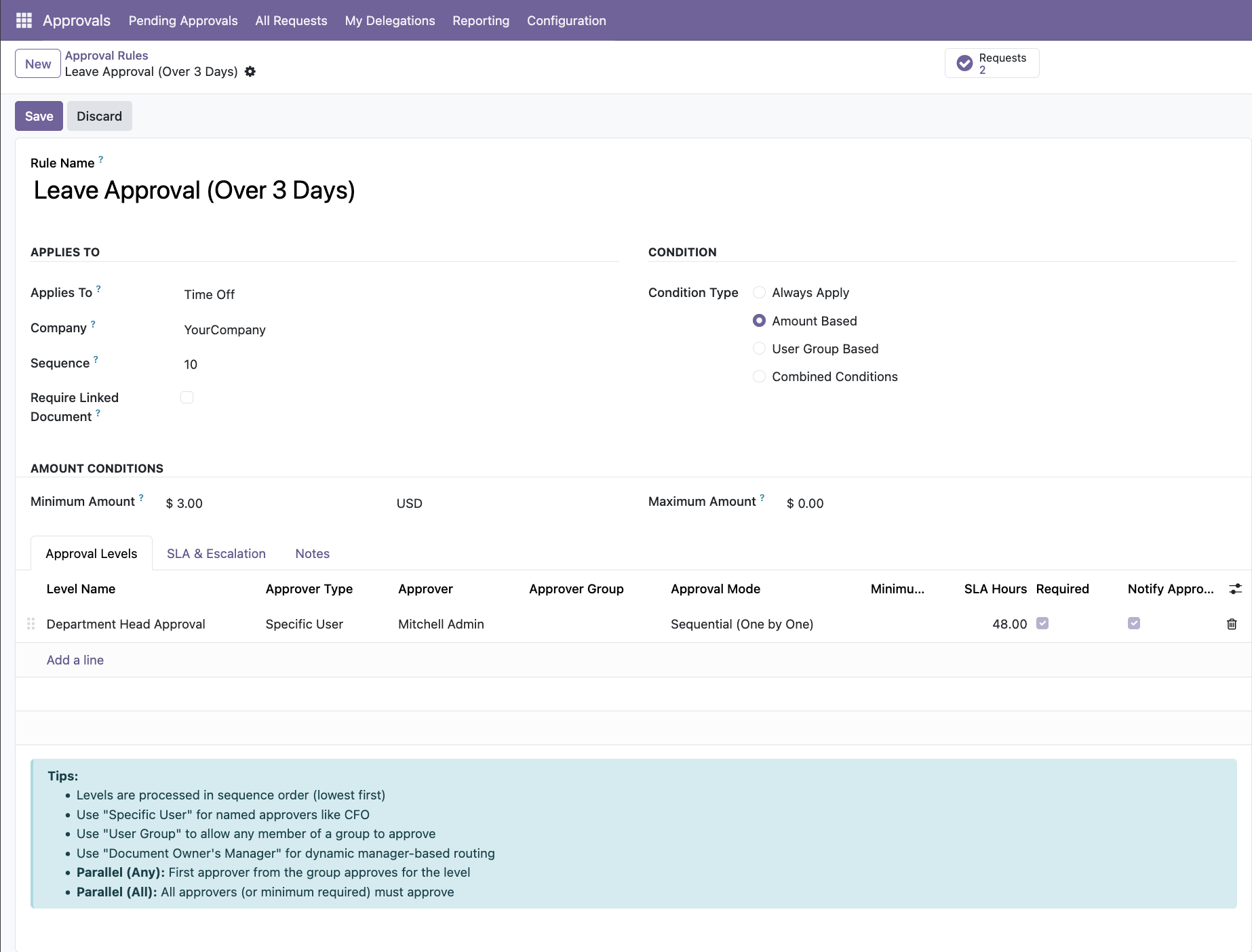
Task: Click the optional columns sliders icon in table header
Action: coord(1236,589)
